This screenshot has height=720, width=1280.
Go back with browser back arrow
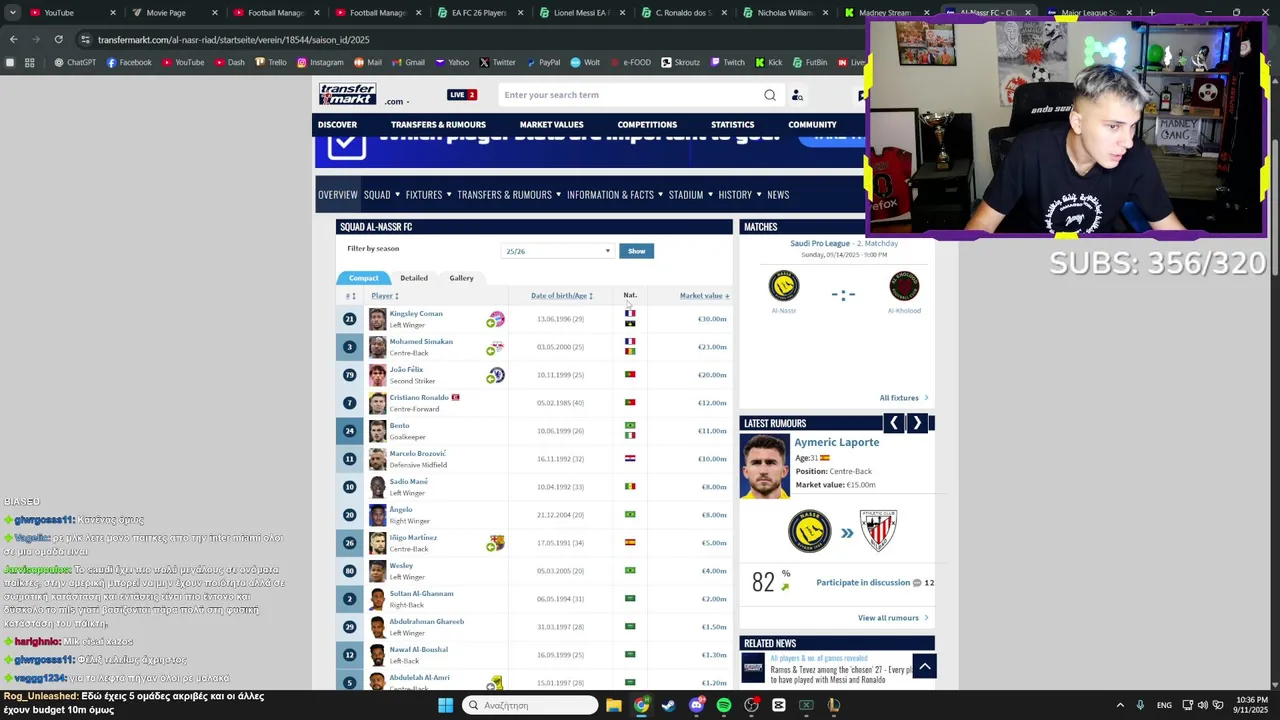13,39
